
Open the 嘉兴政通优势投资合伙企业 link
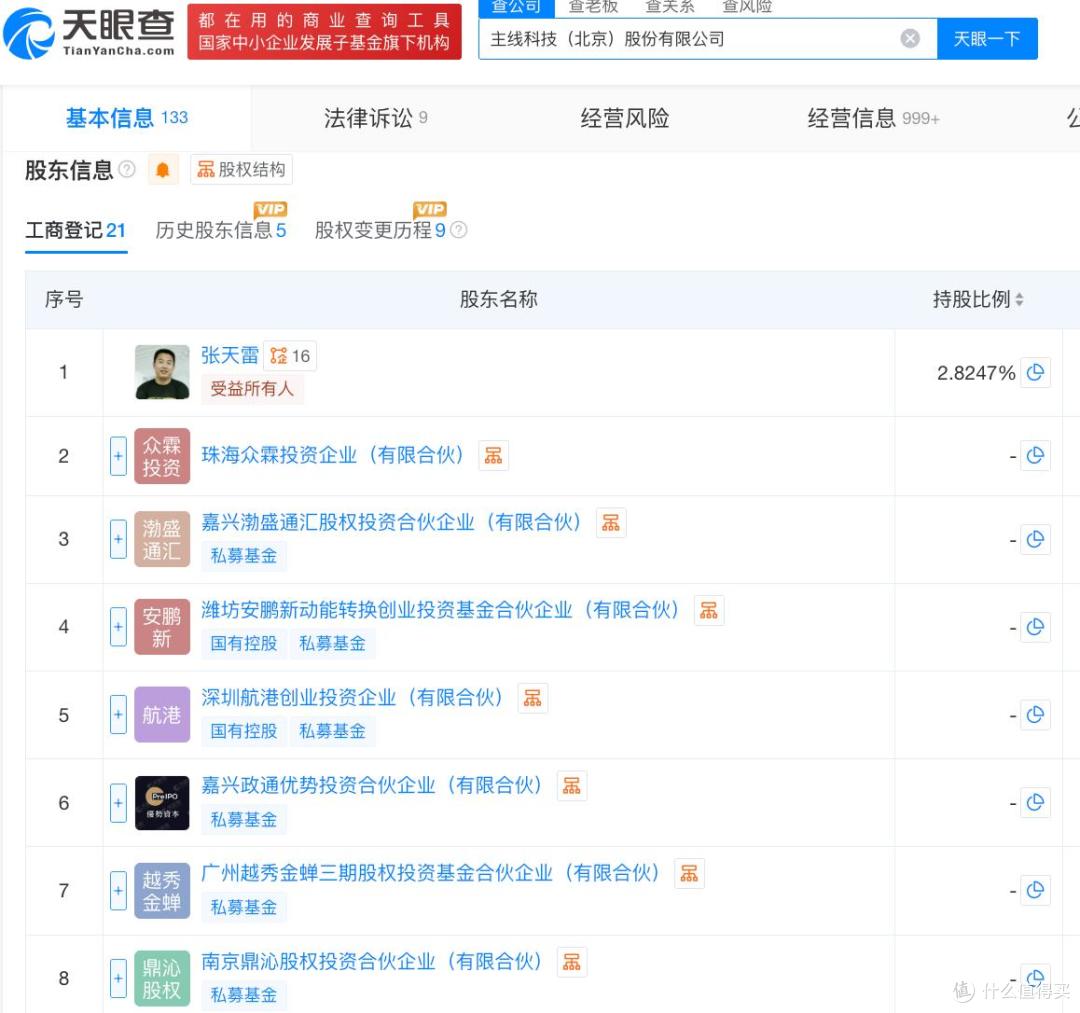click(x=372, y=785)
